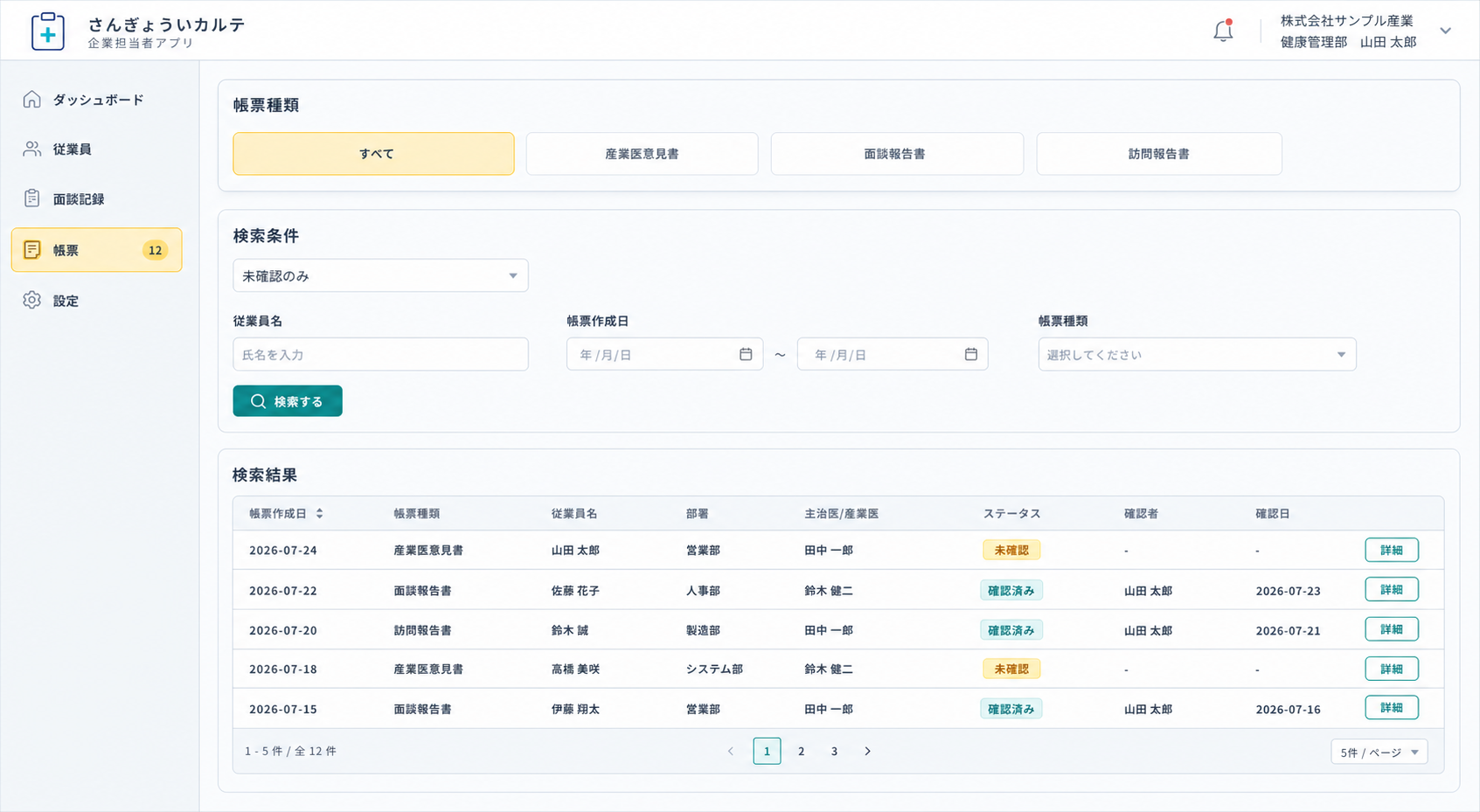Click the 1 - 5 件 / 全 12 件 count
1480x812 pixels.
290,751
